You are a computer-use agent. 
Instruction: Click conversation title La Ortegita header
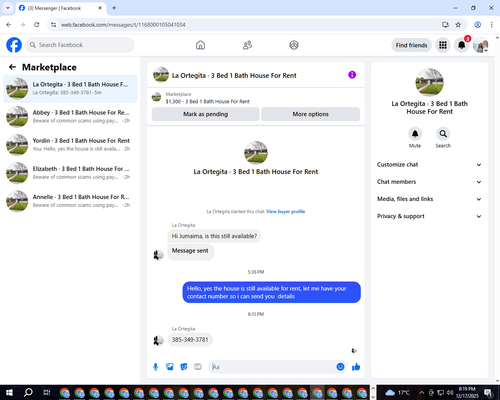[x=234, y=75]
